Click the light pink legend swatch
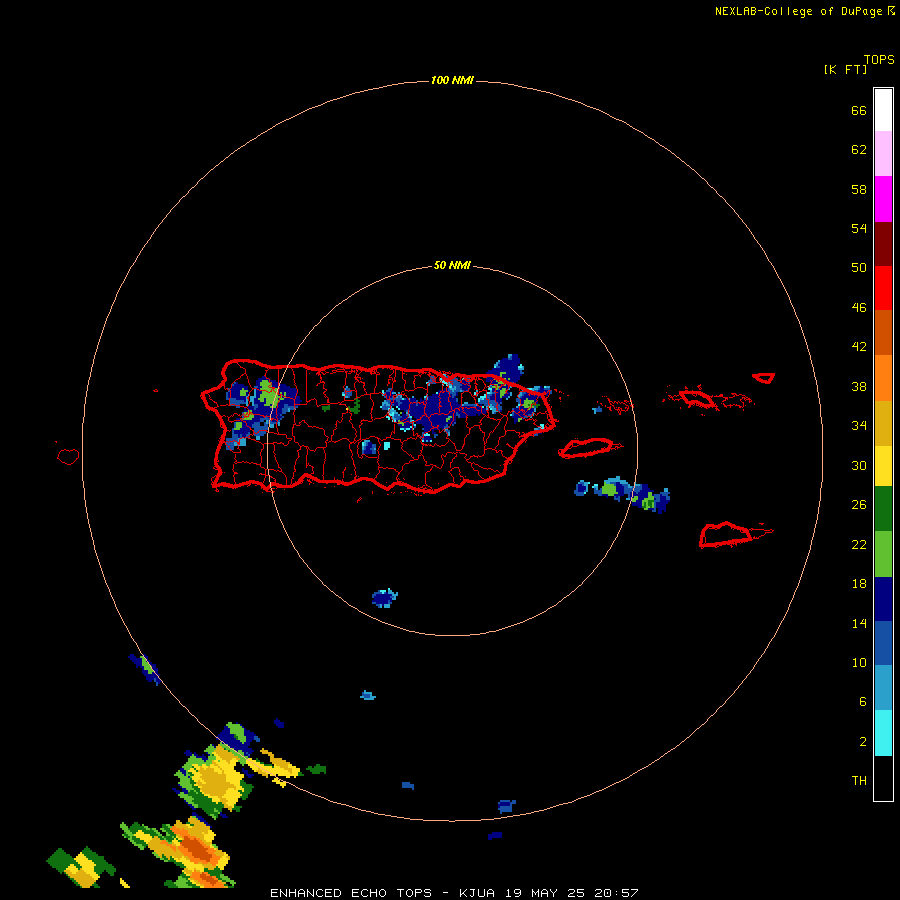 click(x=883, y=154)
